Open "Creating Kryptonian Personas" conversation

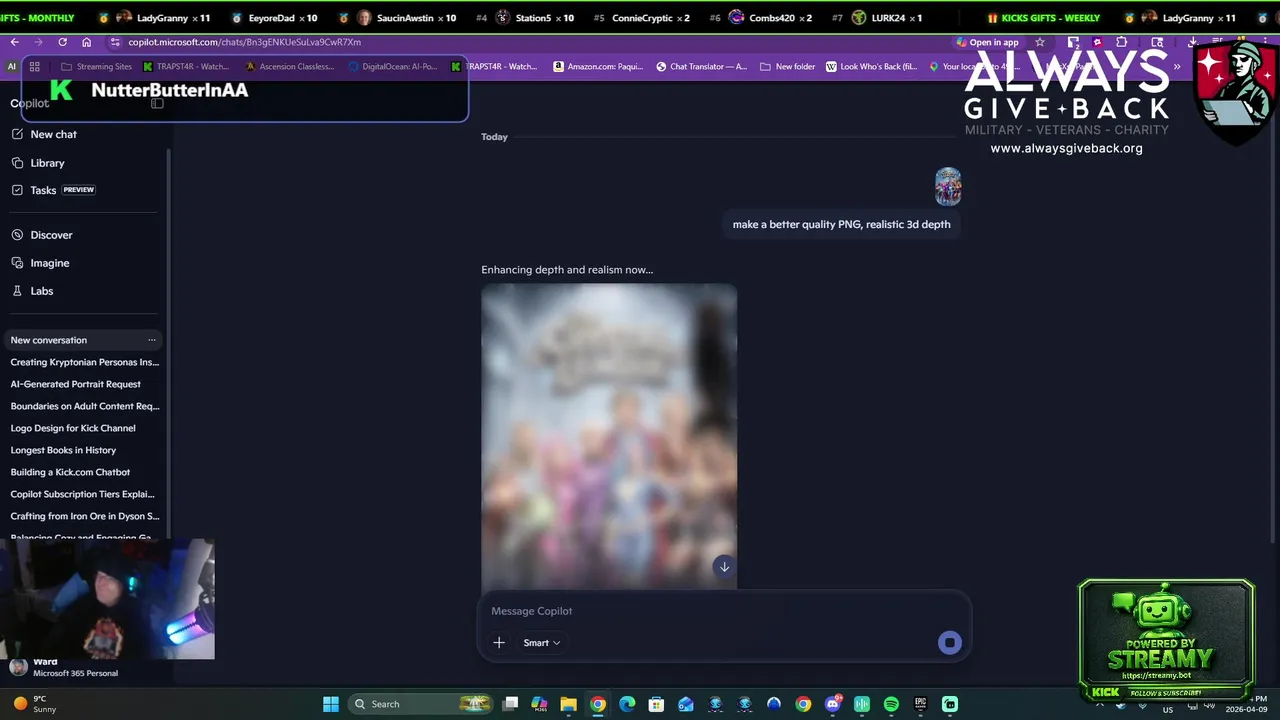click(84, 362)
